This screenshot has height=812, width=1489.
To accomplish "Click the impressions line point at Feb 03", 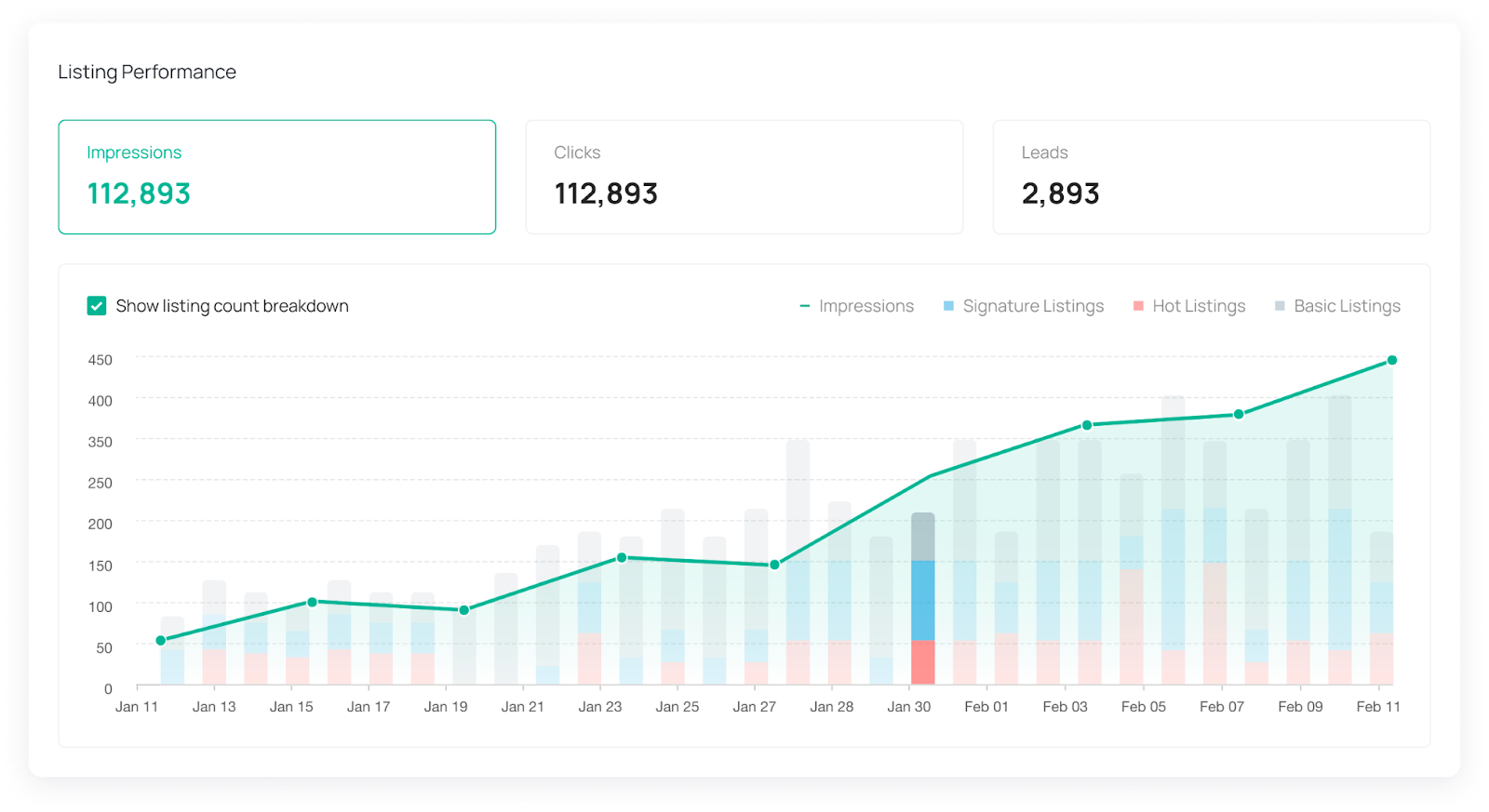I will [1087, 425].
